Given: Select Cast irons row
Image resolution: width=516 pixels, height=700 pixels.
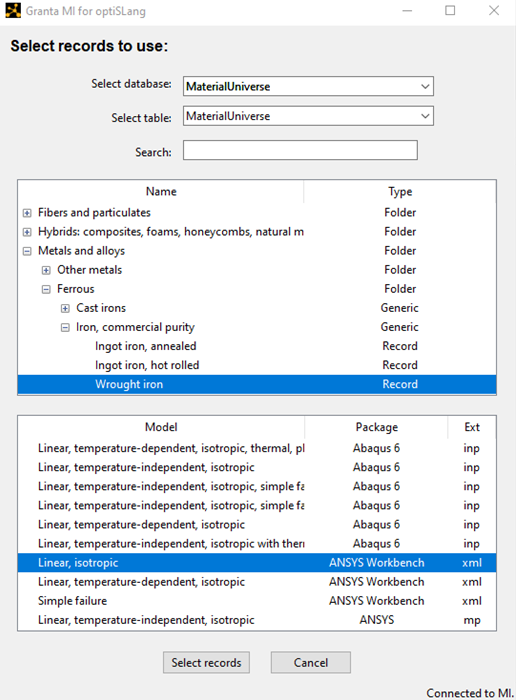Looking at the screenshot, I should click(x=257, y=308).
